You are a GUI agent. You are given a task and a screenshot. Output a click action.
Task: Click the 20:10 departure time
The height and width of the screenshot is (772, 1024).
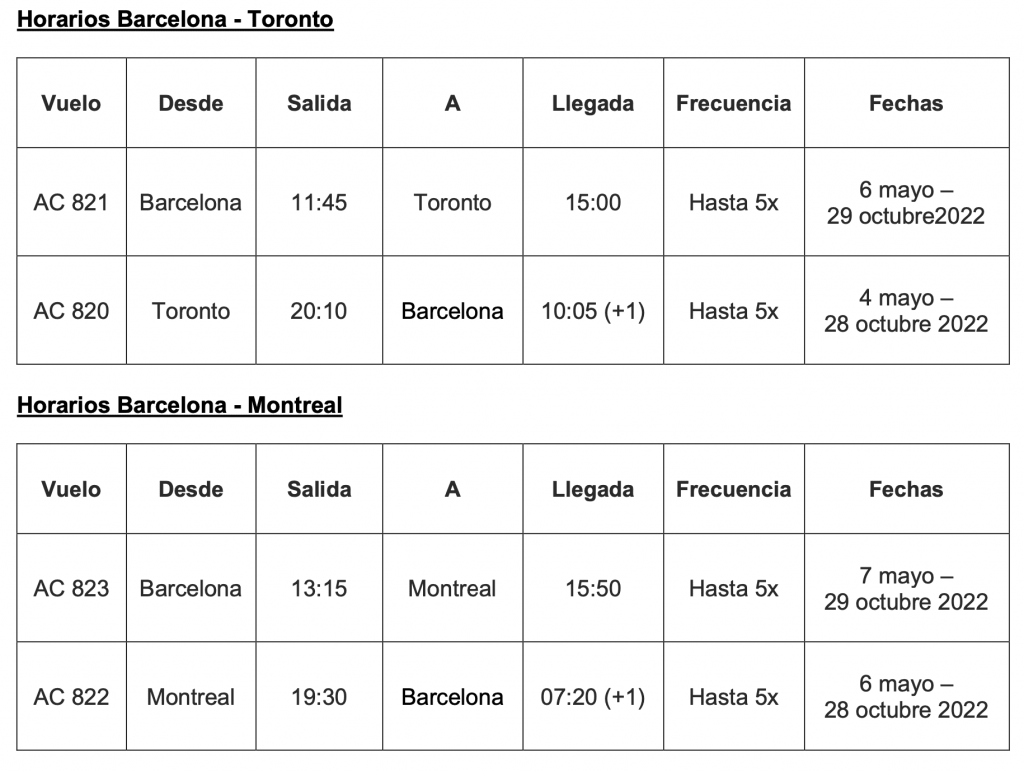[x=319, y=311]
